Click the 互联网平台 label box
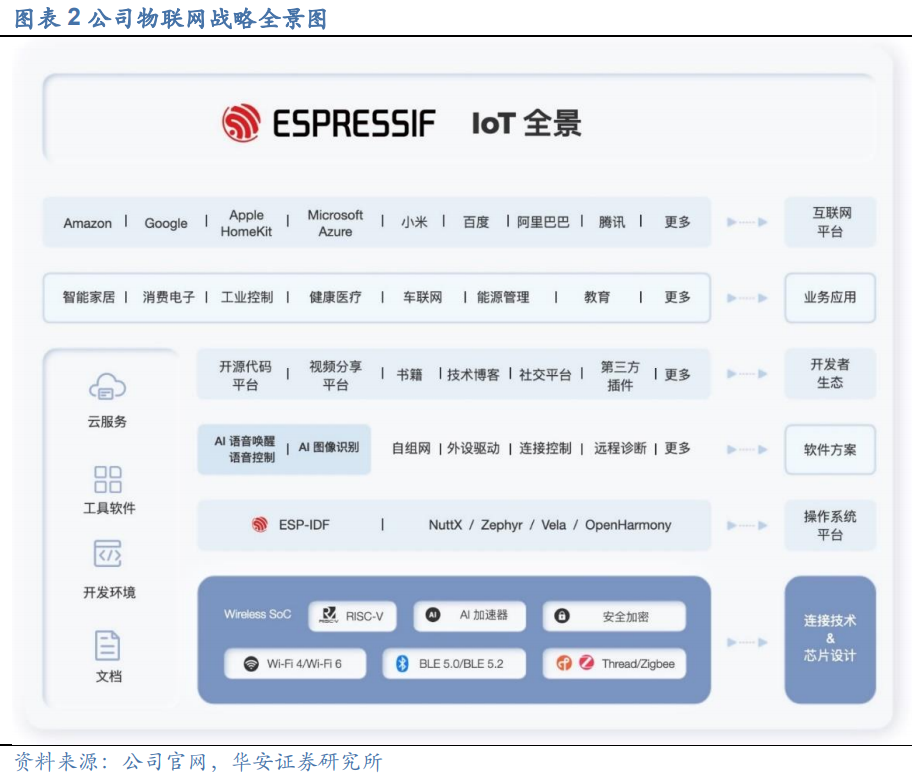Screen dimensions: 912x780 [x=829, y=222]
